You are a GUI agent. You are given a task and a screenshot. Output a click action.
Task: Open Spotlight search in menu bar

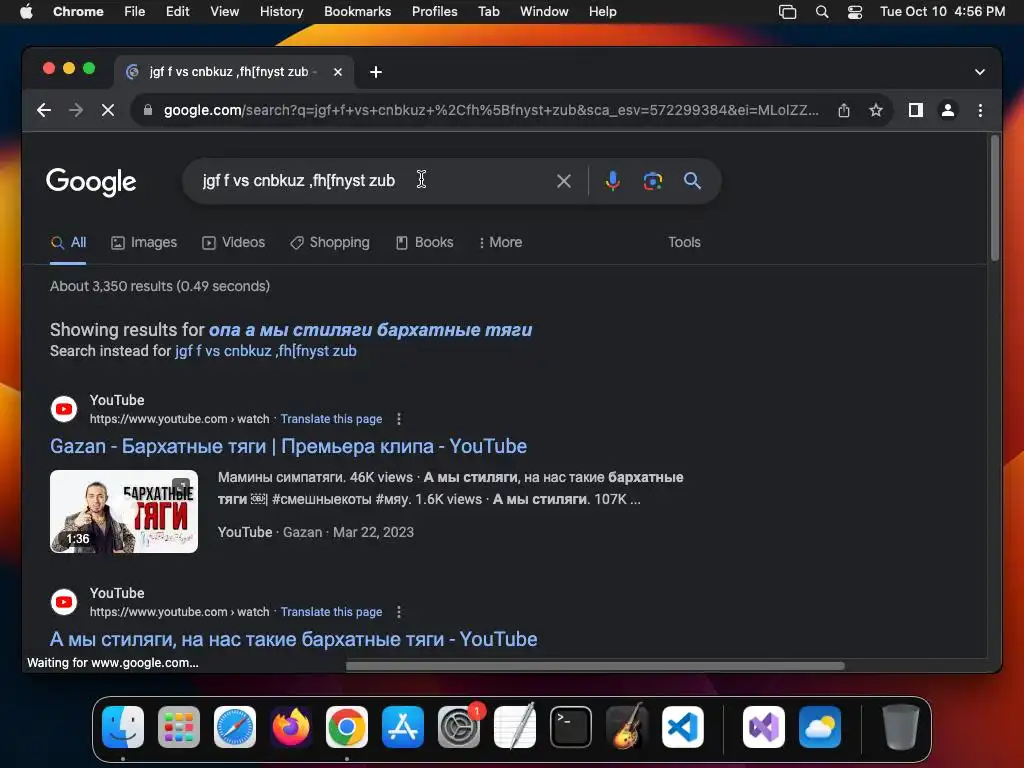tap(822, 12)
